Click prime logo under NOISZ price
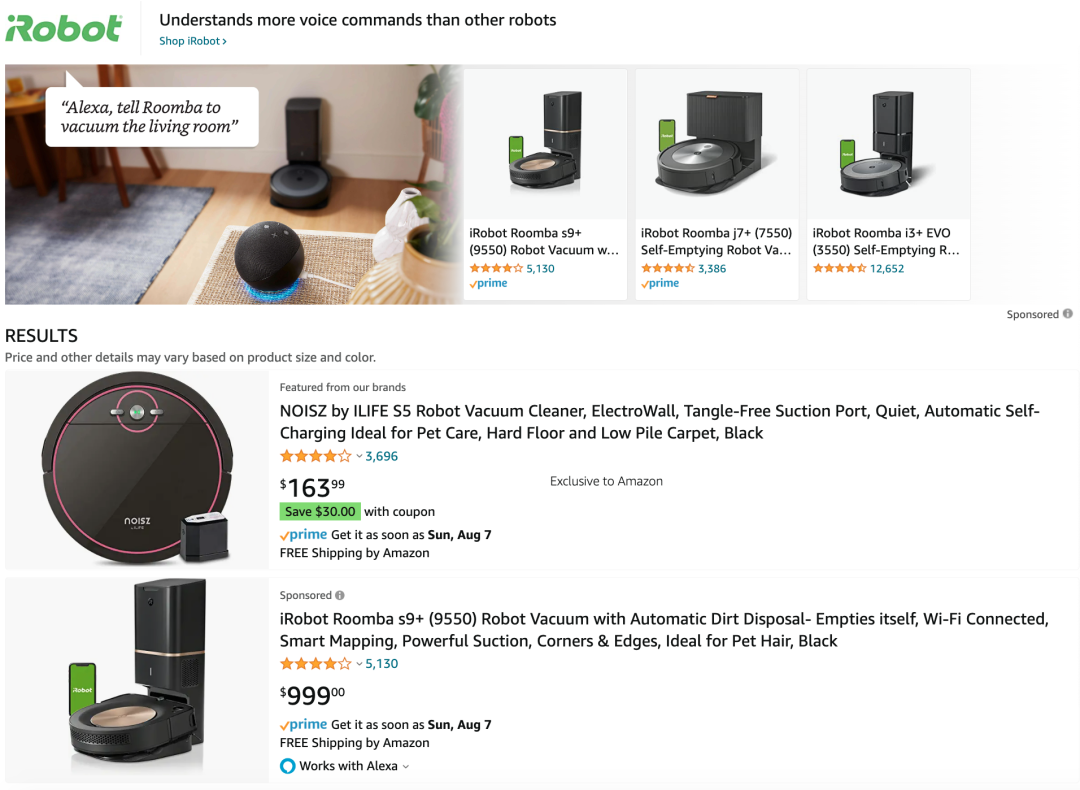Screen dimensions: 1080x790 click(303, 534)
